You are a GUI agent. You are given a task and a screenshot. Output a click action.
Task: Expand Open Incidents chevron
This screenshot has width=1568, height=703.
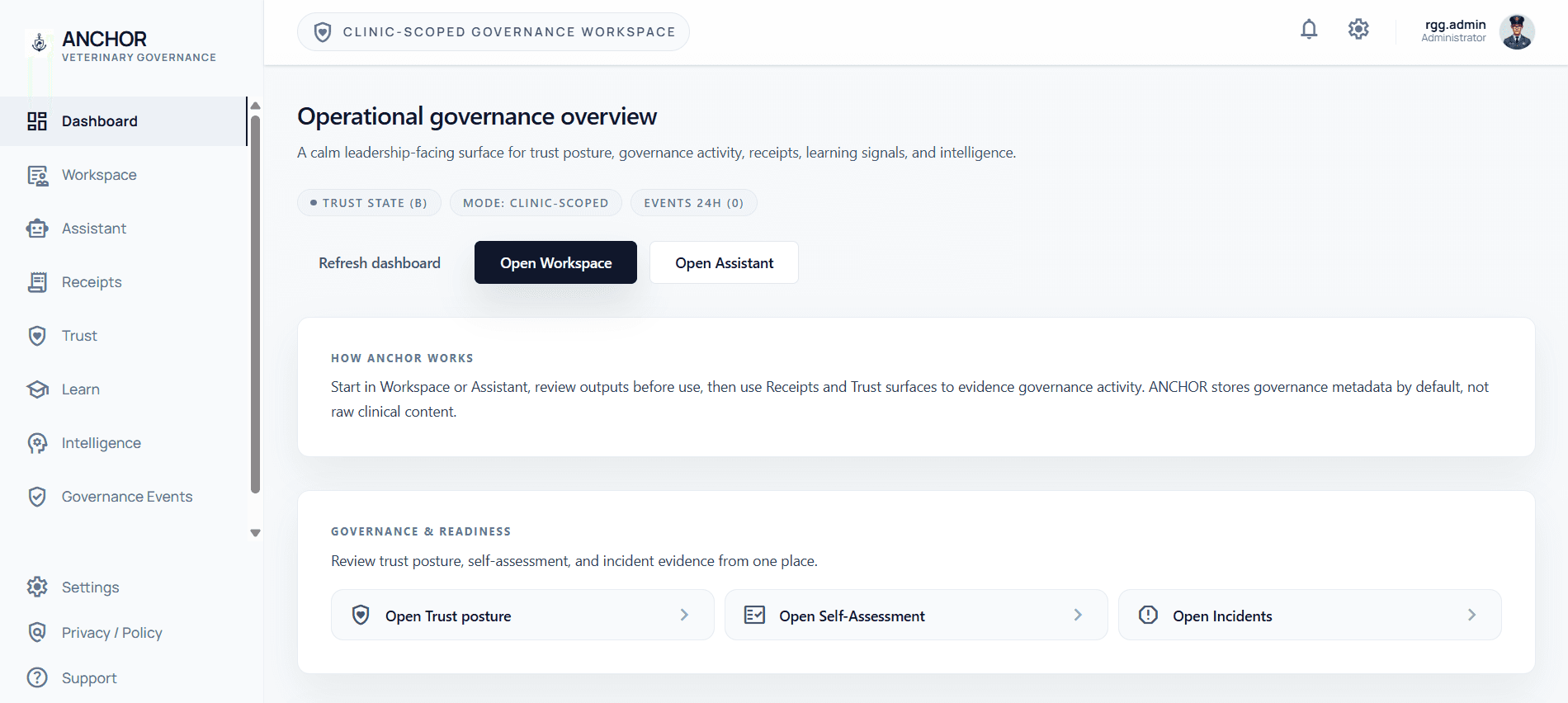(x=1471, y=615)
